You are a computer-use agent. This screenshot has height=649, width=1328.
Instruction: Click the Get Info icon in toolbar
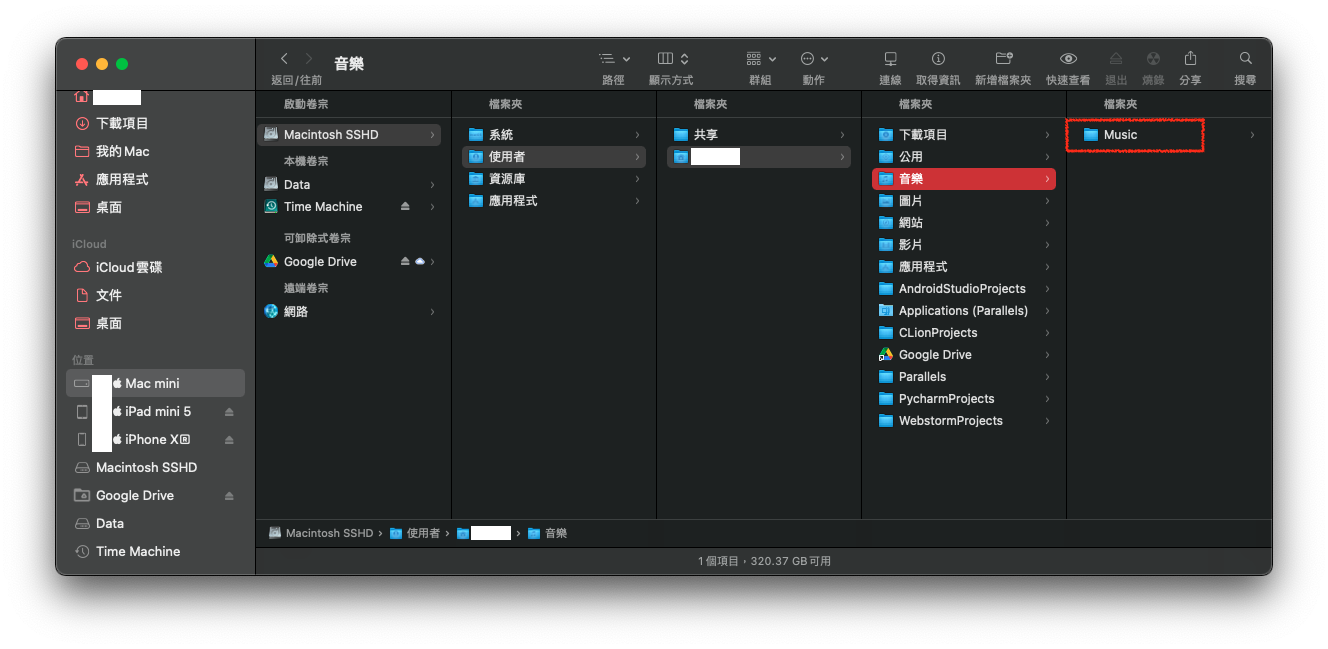[938, 59]
